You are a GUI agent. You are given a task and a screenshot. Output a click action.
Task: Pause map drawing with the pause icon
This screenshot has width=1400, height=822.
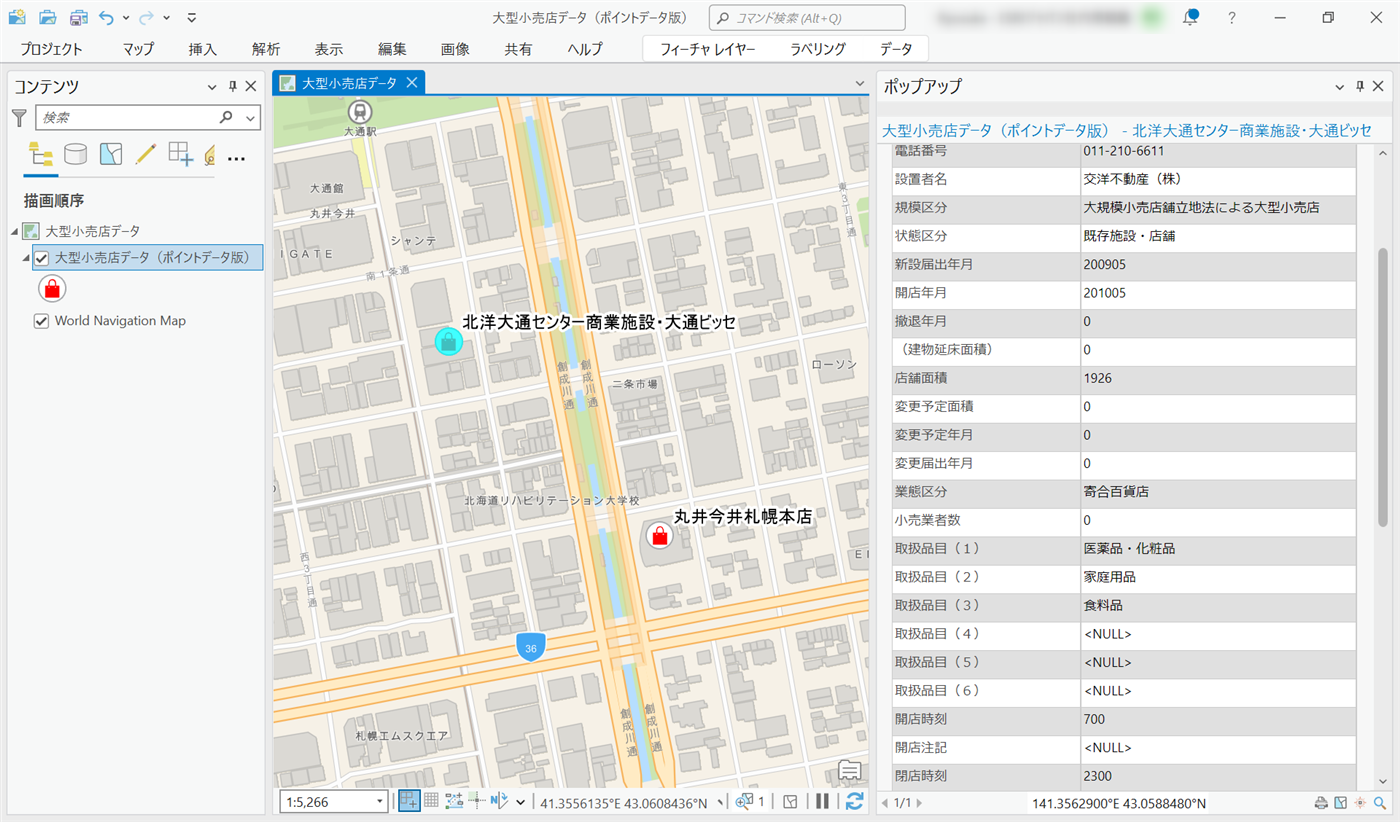click(x=822, y=801)
